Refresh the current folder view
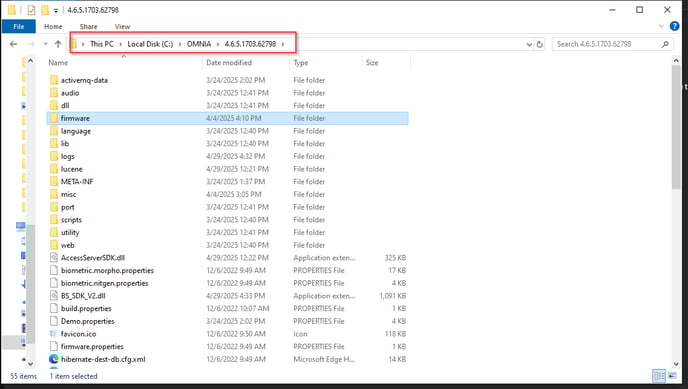 tap(540, 44)
